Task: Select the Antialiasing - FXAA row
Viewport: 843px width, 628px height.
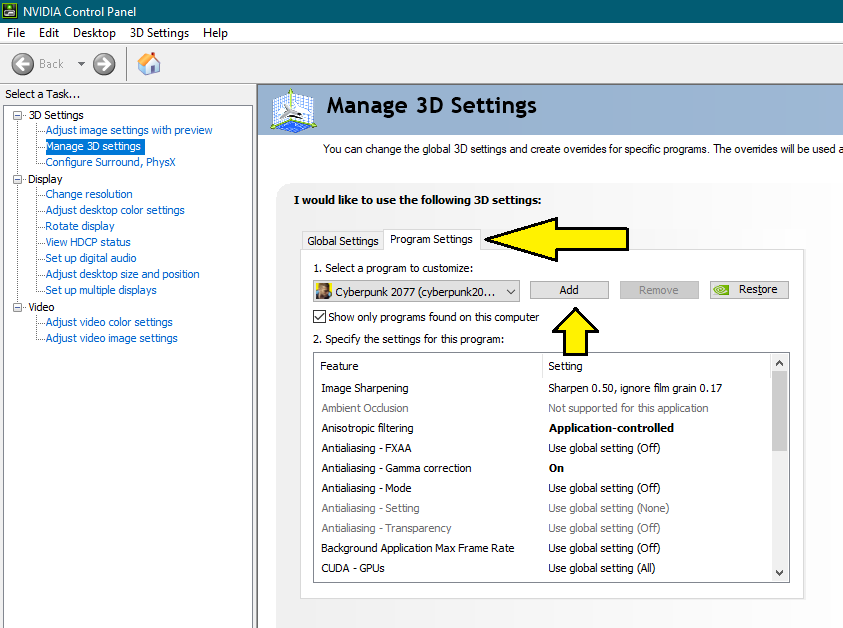Action: coord(542,448)
